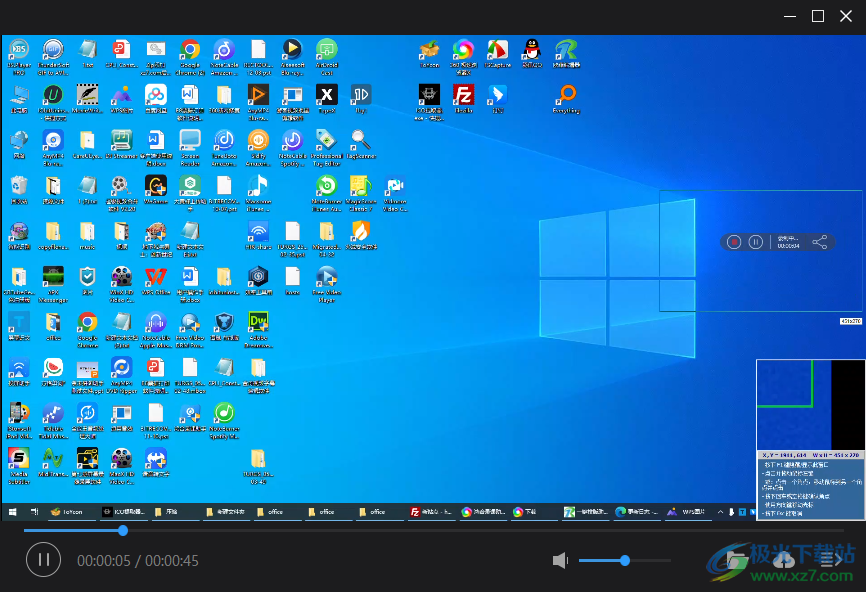Expand the system tray hidden icons arrow
The height and width of the screenshot is (592, 866).
click(720, 512)
